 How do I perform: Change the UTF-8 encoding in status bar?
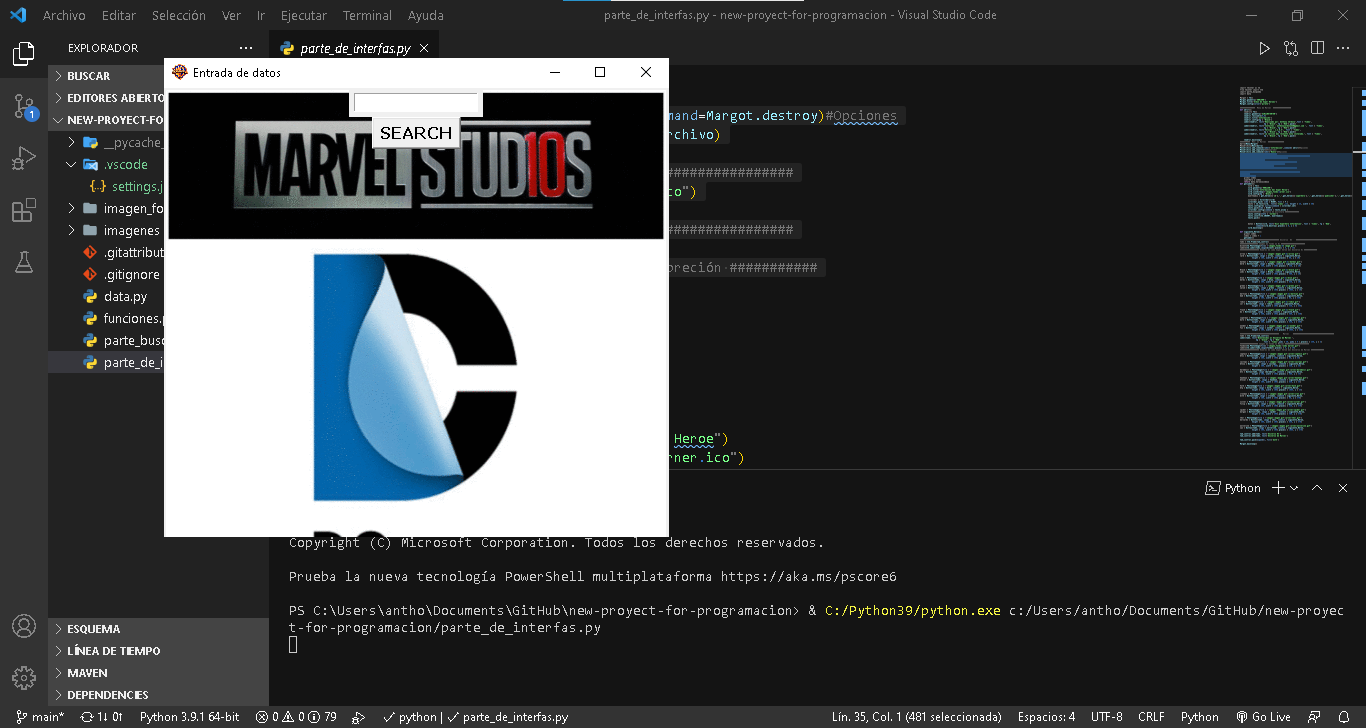1106,717
